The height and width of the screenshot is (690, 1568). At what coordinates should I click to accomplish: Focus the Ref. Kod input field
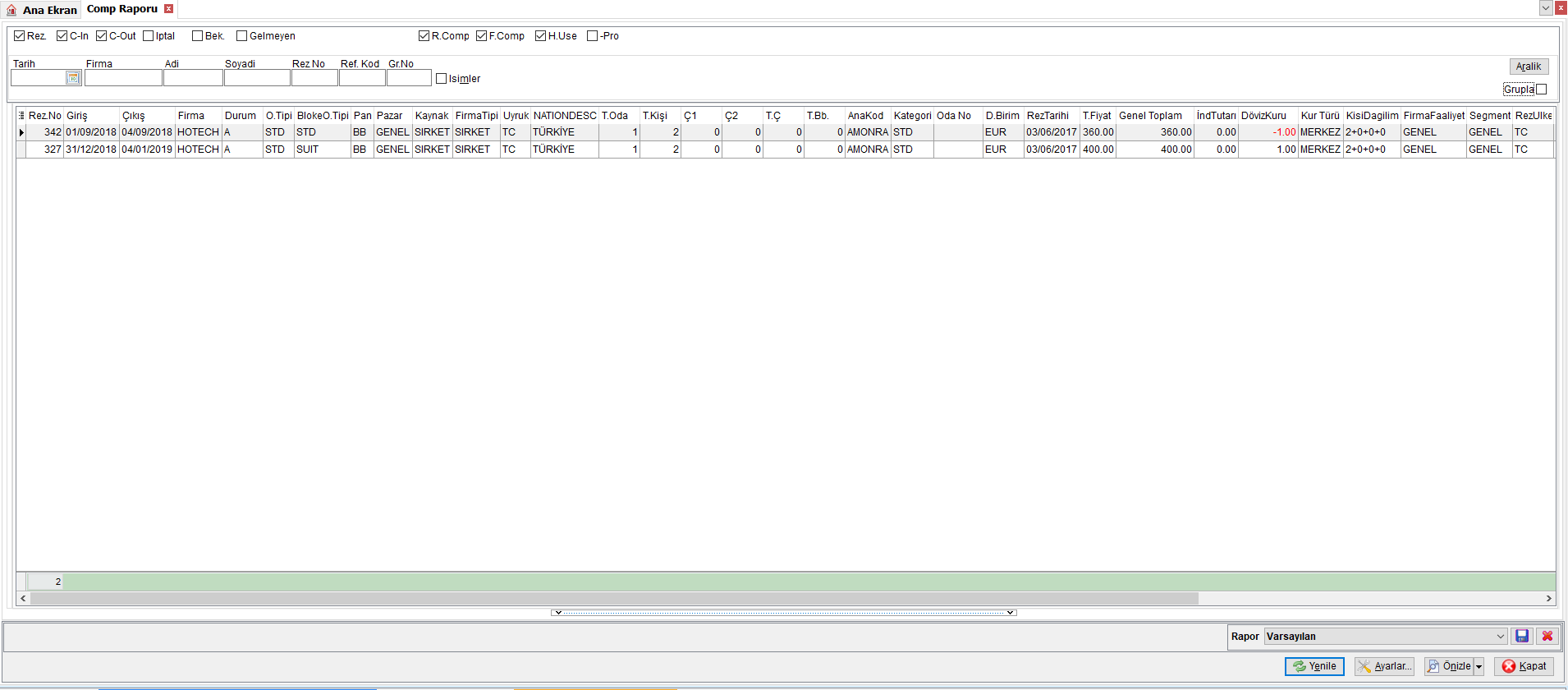pyautogui.click(x=362, y=78)
